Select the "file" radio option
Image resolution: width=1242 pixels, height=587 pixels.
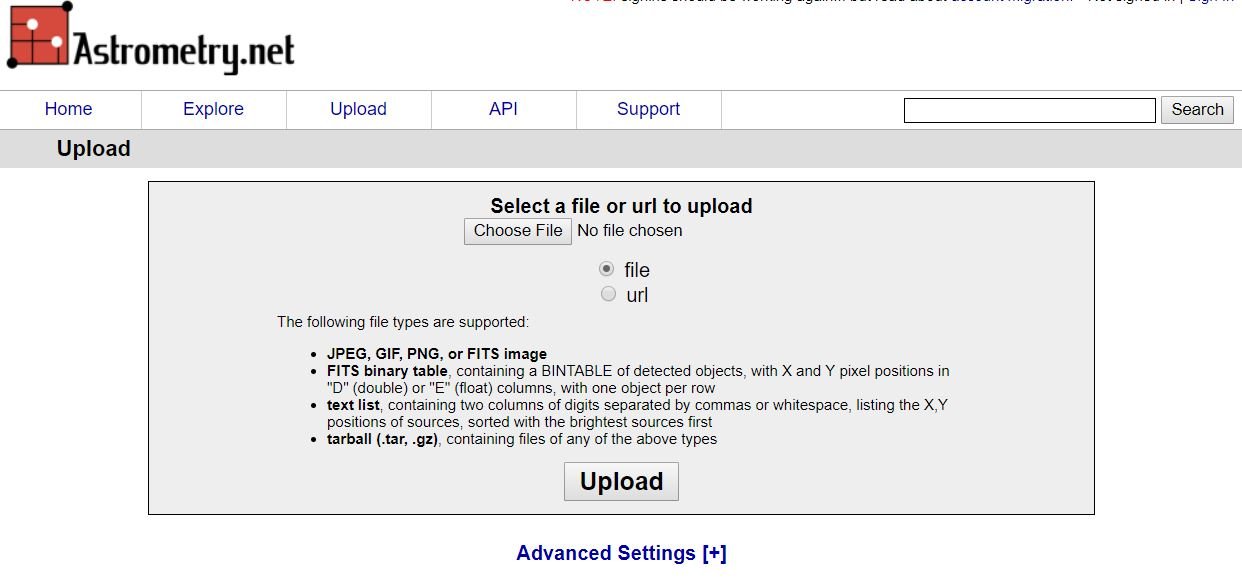(x=606, y=269)
